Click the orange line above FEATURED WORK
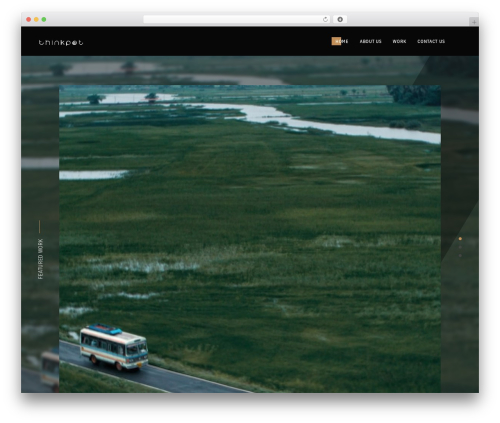500x423 pixels. 39,227
